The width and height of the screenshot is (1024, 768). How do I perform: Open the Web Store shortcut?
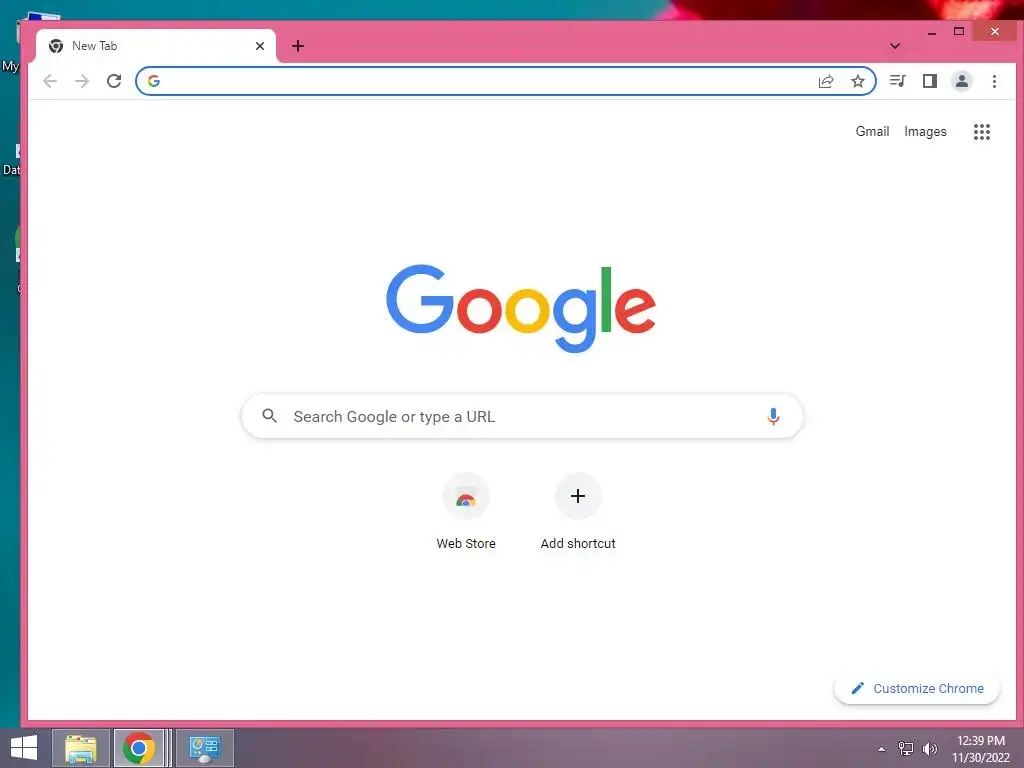tap(466, 512)
